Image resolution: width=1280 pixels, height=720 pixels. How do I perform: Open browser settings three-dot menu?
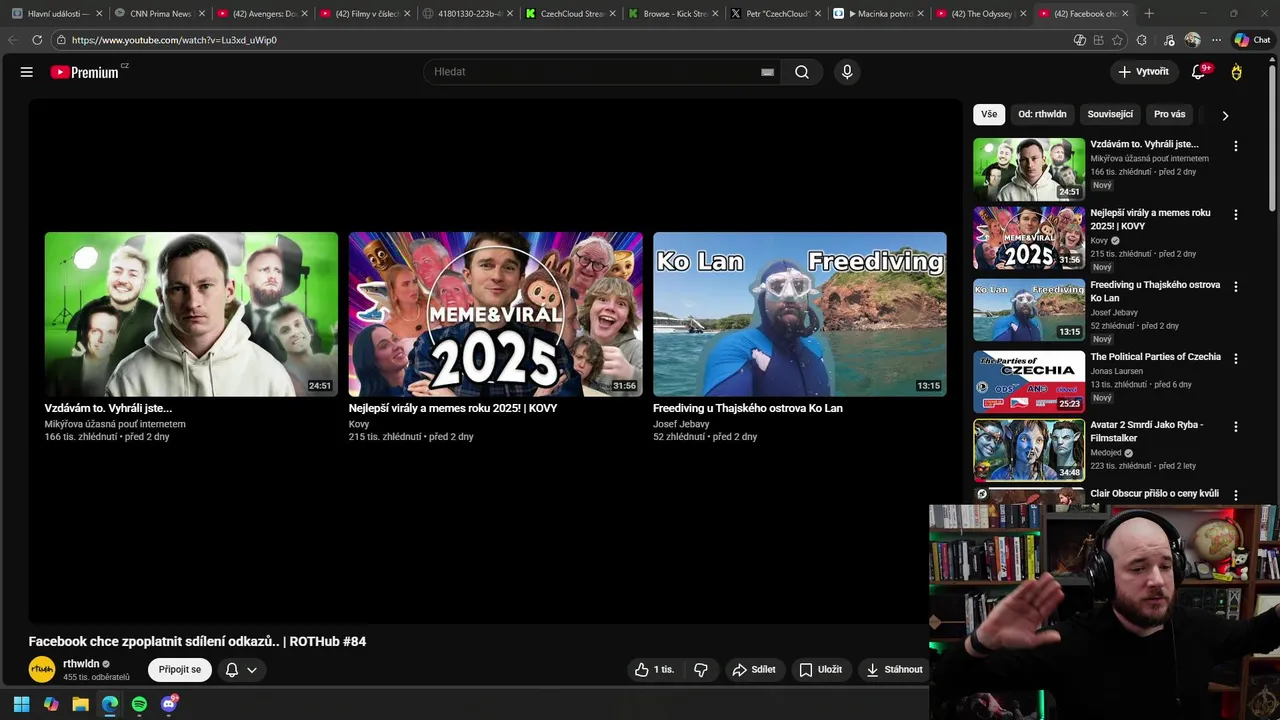[1216, 40]
